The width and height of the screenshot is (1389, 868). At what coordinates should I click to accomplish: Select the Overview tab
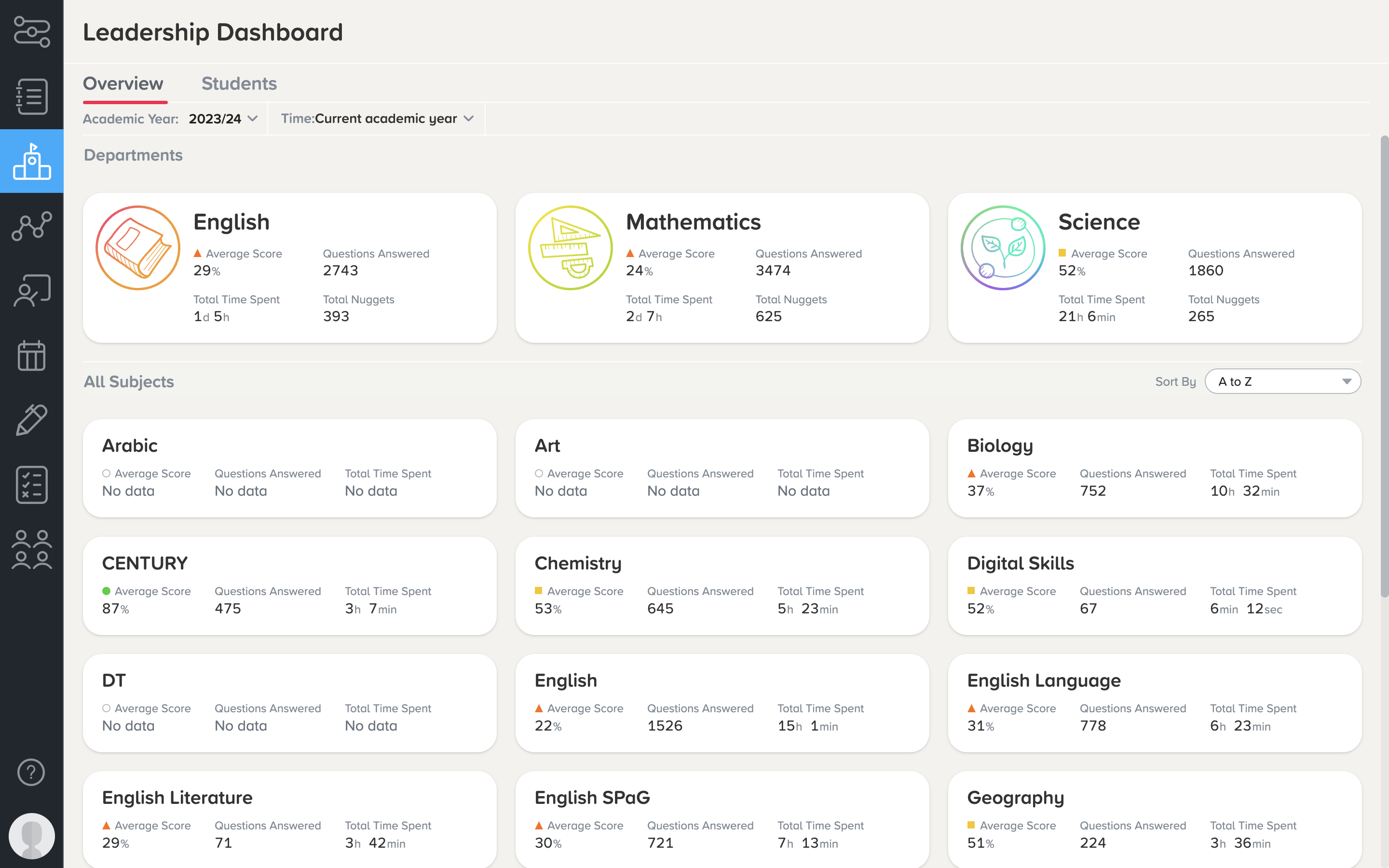click(123, 84)
